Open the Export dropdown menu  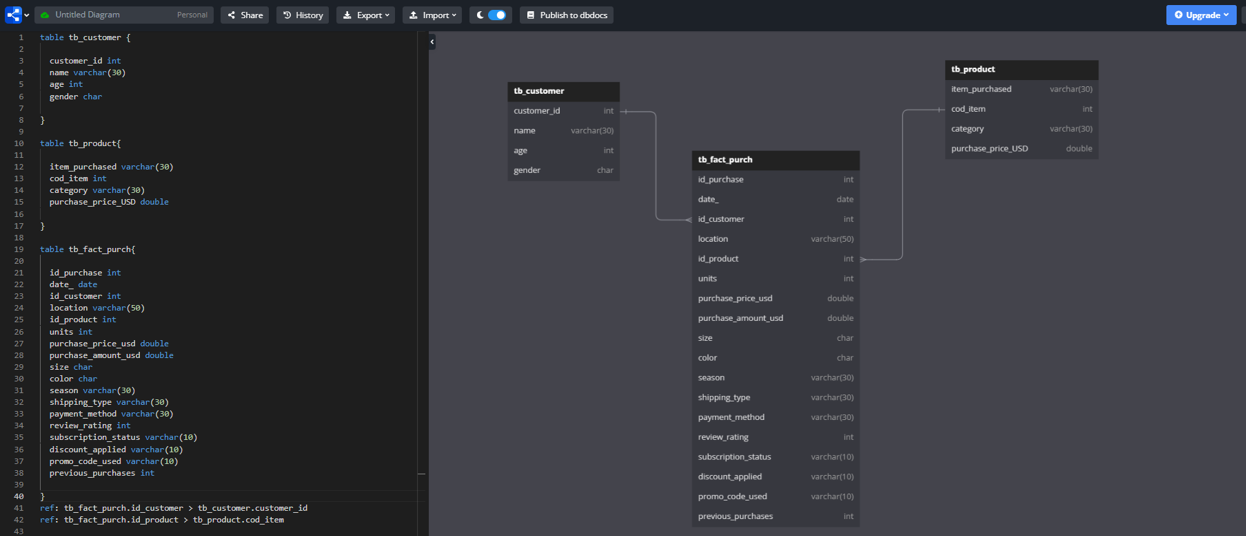(366, 15)
